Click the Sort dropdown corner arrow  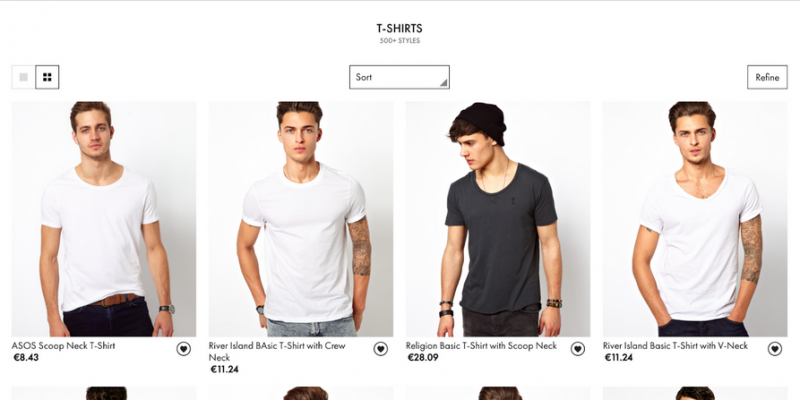[x=443, y=83]
